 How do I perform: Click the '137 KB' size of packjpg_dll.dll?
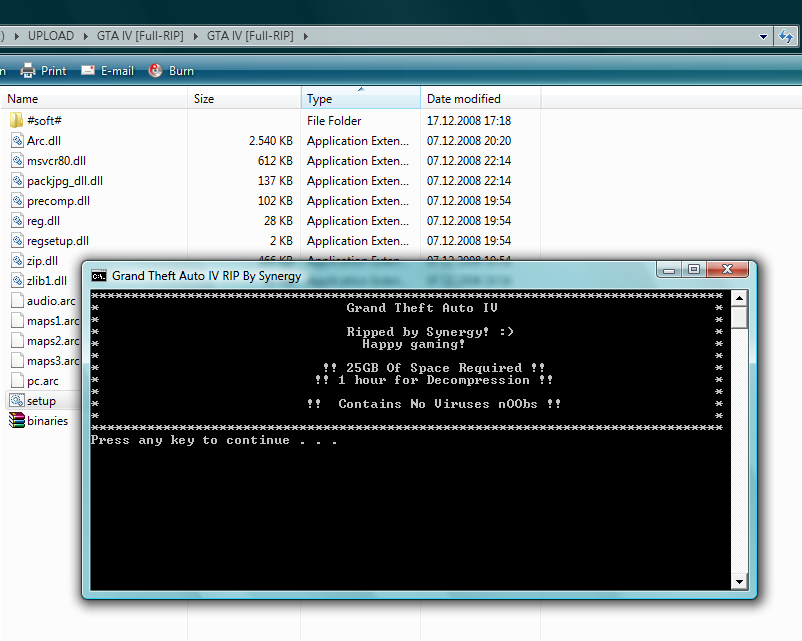(x=275, y=181)
